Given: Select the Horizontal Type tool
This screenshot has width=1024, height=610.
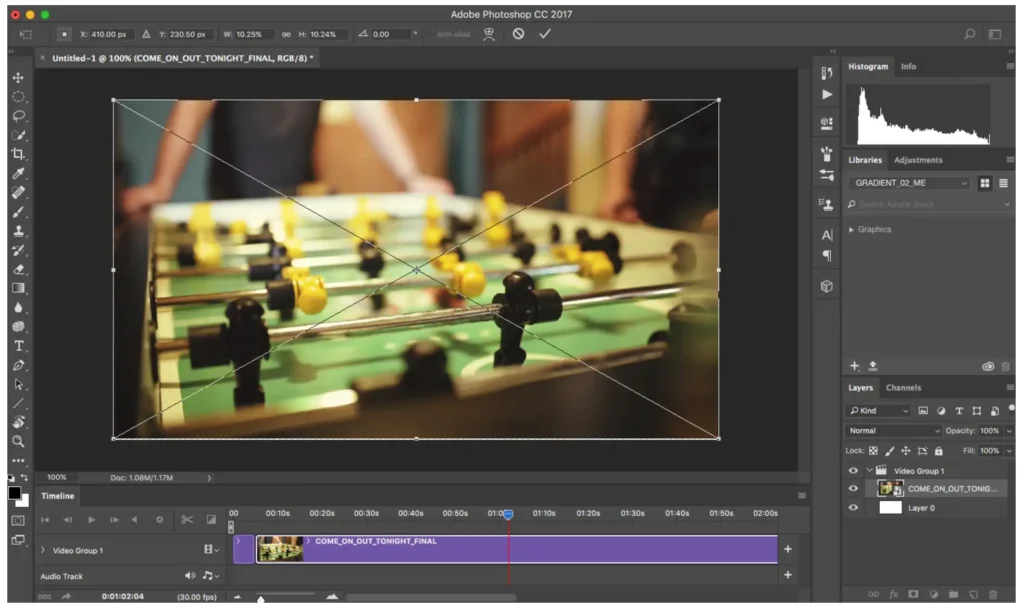Looking at the screenshot, I should [x=18, y=346].
